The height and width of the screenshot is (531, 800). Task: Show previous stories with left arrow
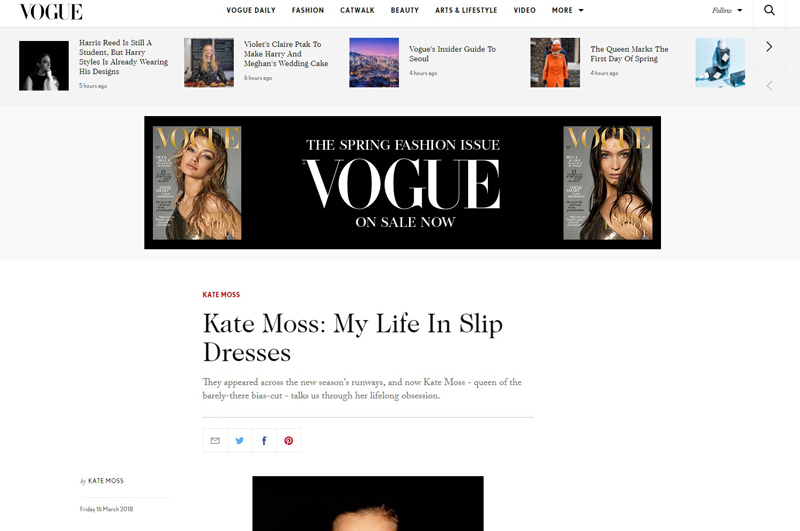[x=769, y=86]
